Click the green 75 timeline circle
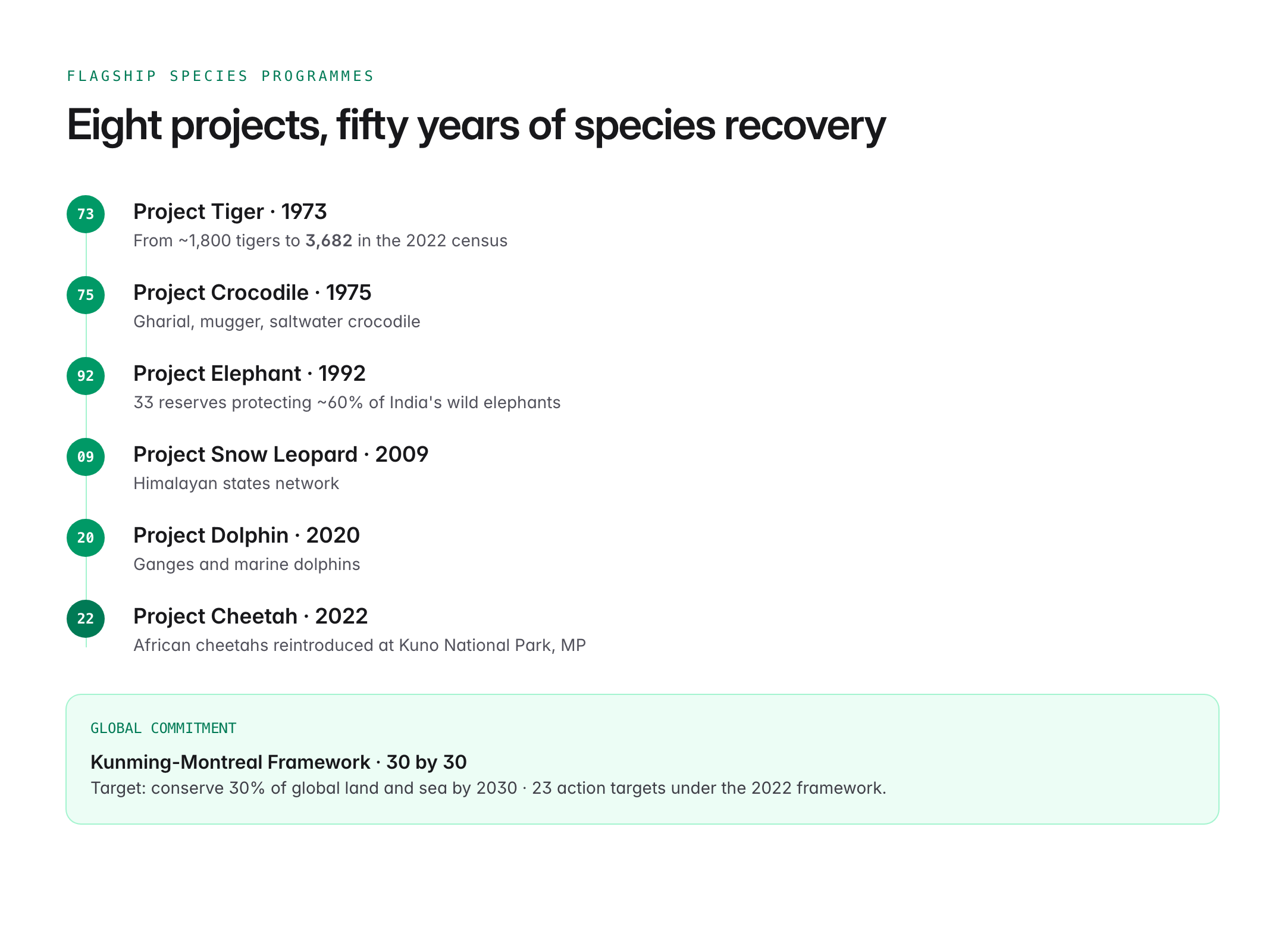The height and width of the screenshot is (952, 1285). click(x=86, y=295)
